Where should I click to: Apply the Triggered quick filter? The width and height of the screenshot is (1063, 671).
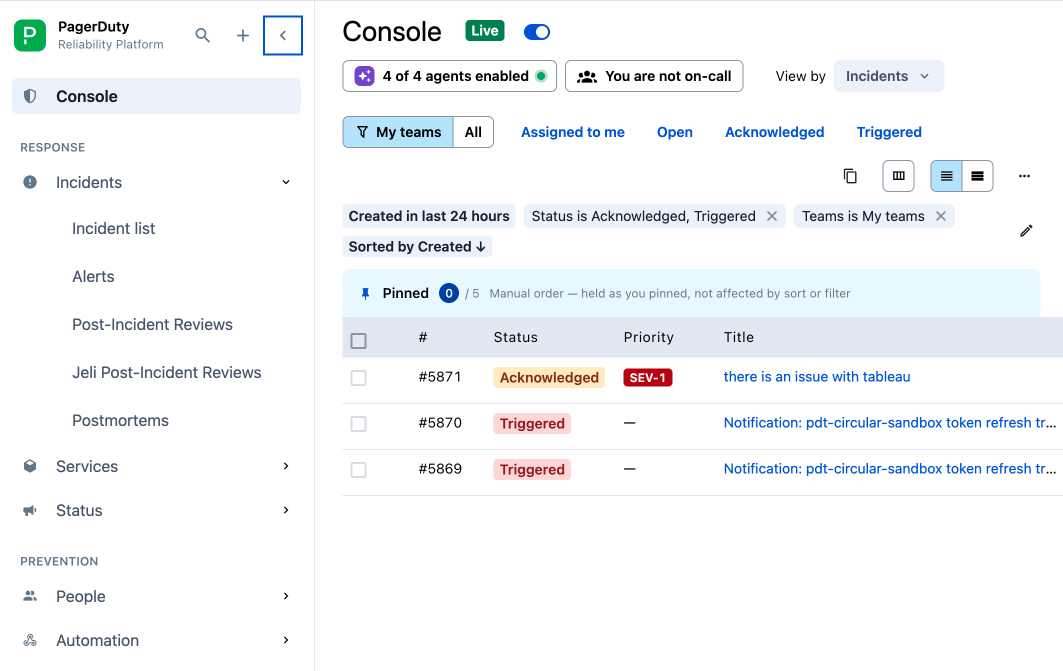tap(889, 132)
